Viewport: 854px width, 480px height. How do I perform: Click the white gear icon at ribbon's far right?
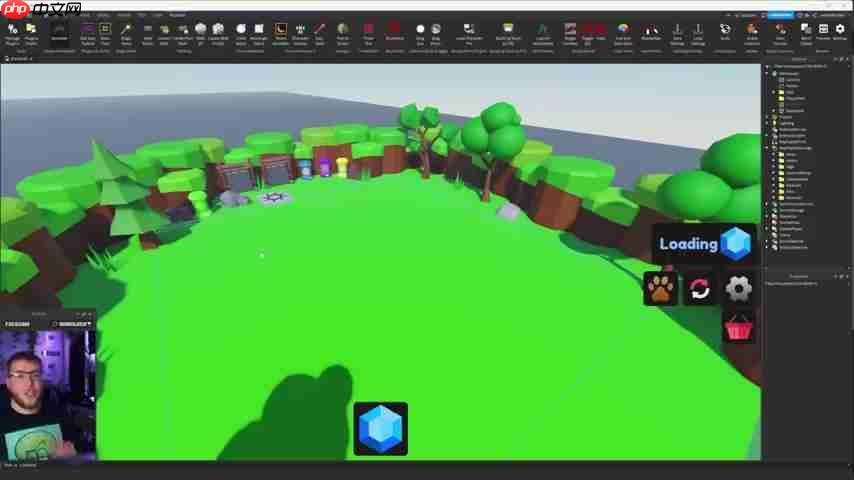coord(840,29)
